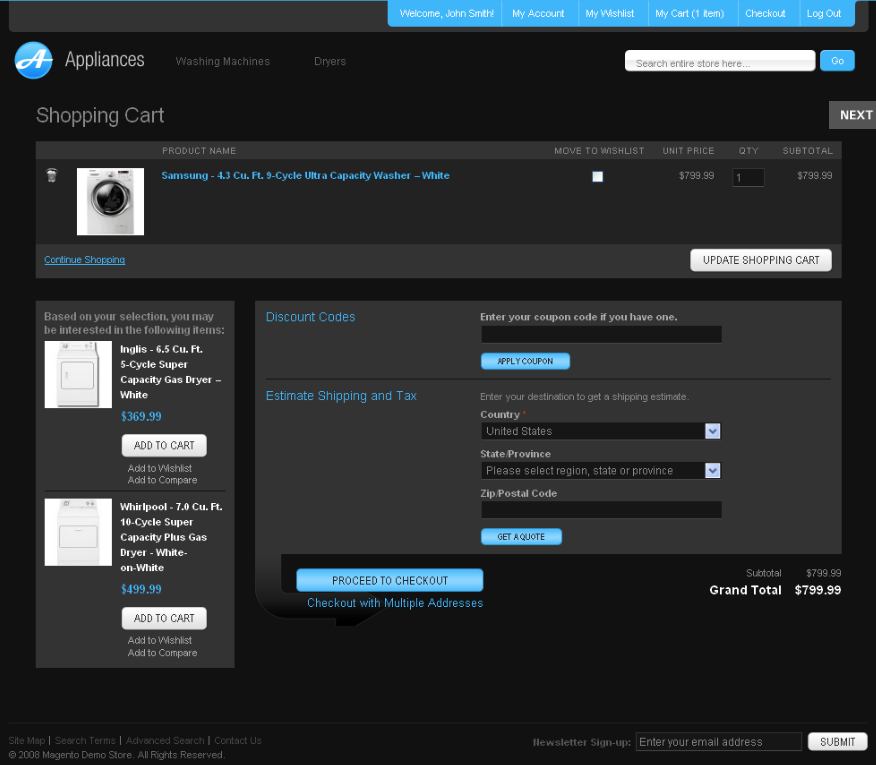Image resolution: width=876 pixels, height=765 pixels.
Task: Browse the Washing Machines category
Action: (x=222, y=61)
